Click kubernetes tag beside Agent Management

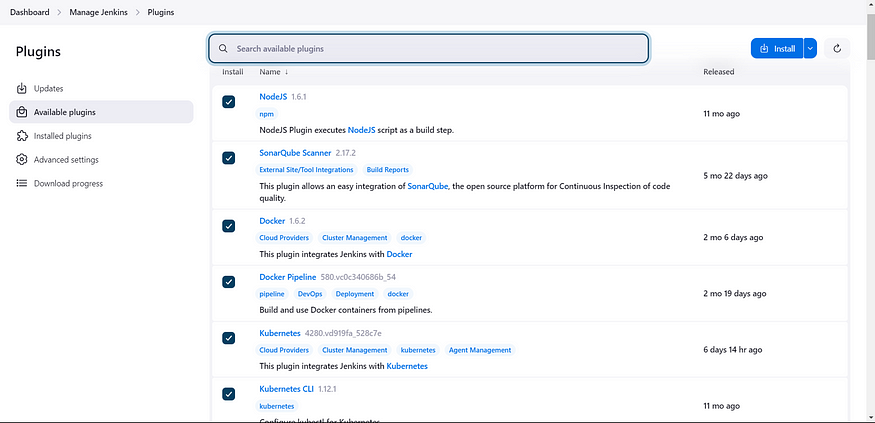[x=418, y=350]
